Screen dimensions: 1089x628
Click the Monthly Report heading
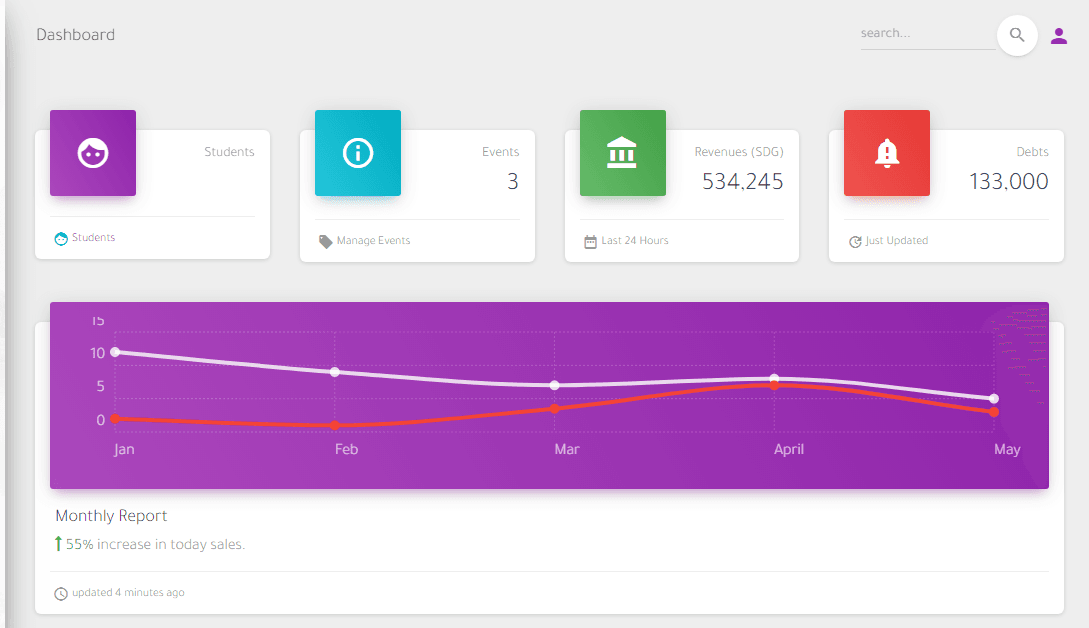click(x=111, y=516)
